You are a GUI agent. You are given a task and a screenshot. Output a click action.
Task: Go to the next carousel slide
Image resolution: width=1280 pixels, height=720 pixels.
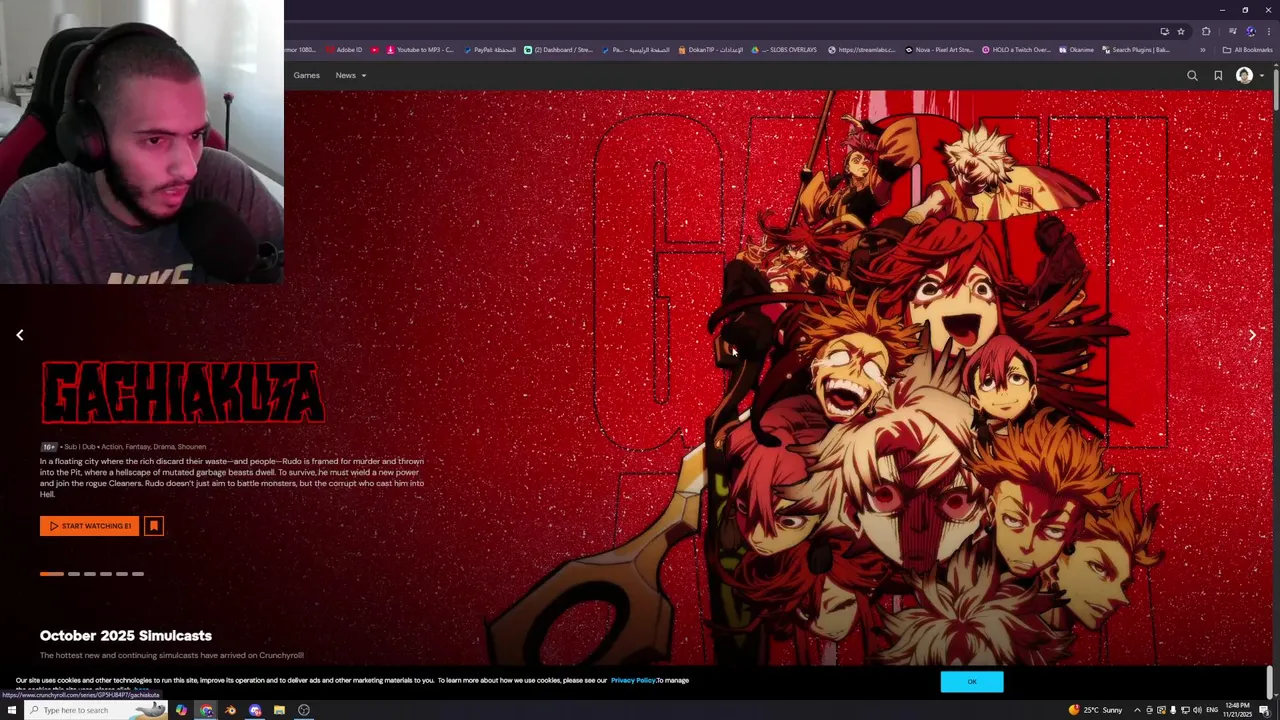(1252, 336)
